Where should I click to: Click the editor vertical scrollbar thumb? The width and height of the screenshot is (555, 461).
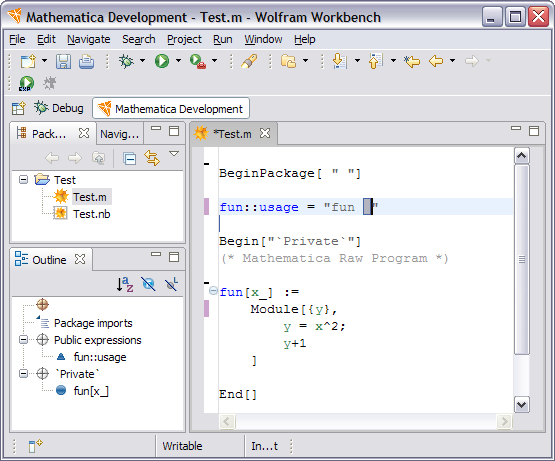521,260
